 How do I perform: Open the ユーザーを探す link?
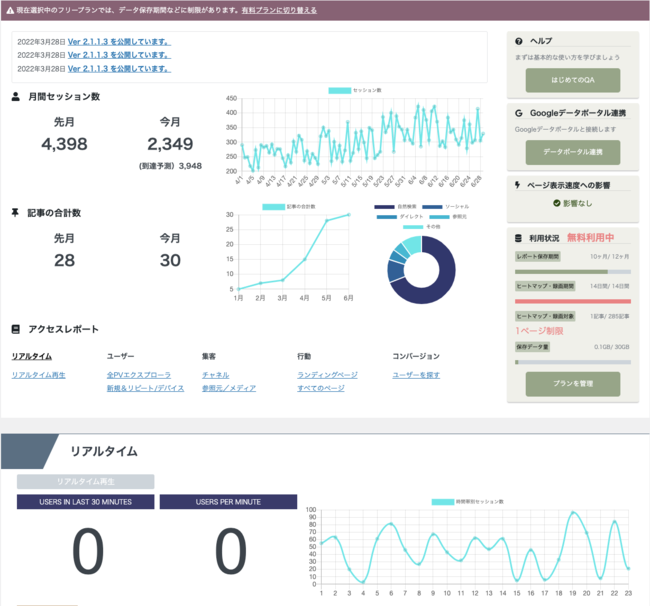pos(416,375)
